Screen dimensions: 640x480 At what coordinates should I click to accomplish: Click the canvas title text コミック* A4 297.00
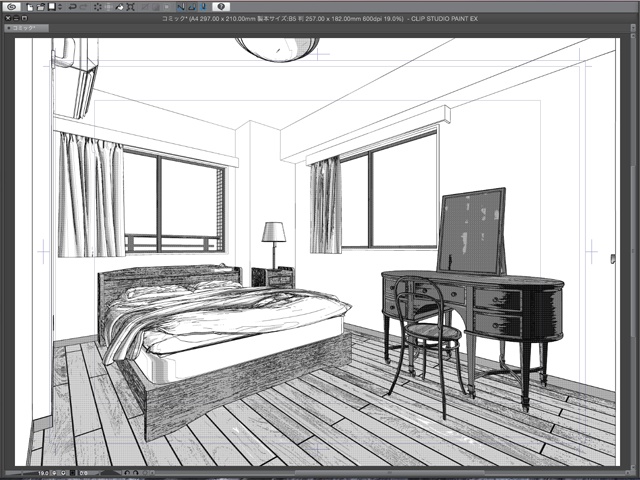pos(319,19)
